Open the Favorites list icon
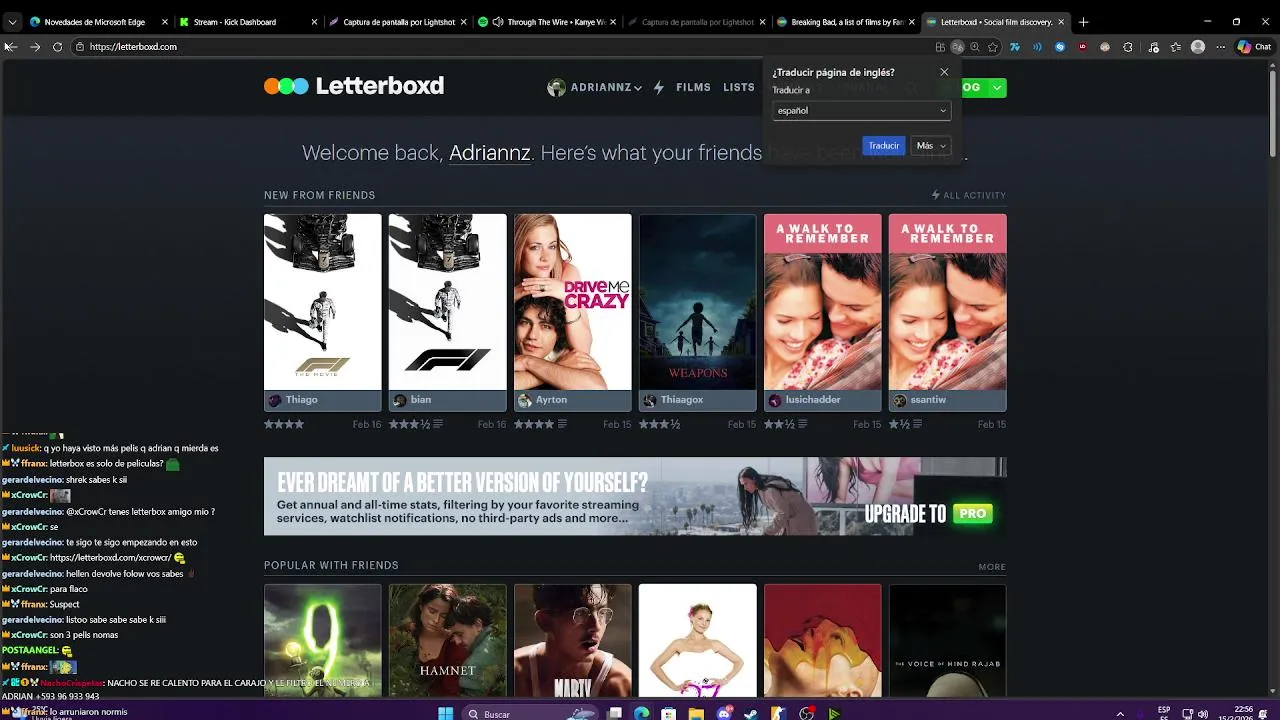 click(x=1175, y=47)
